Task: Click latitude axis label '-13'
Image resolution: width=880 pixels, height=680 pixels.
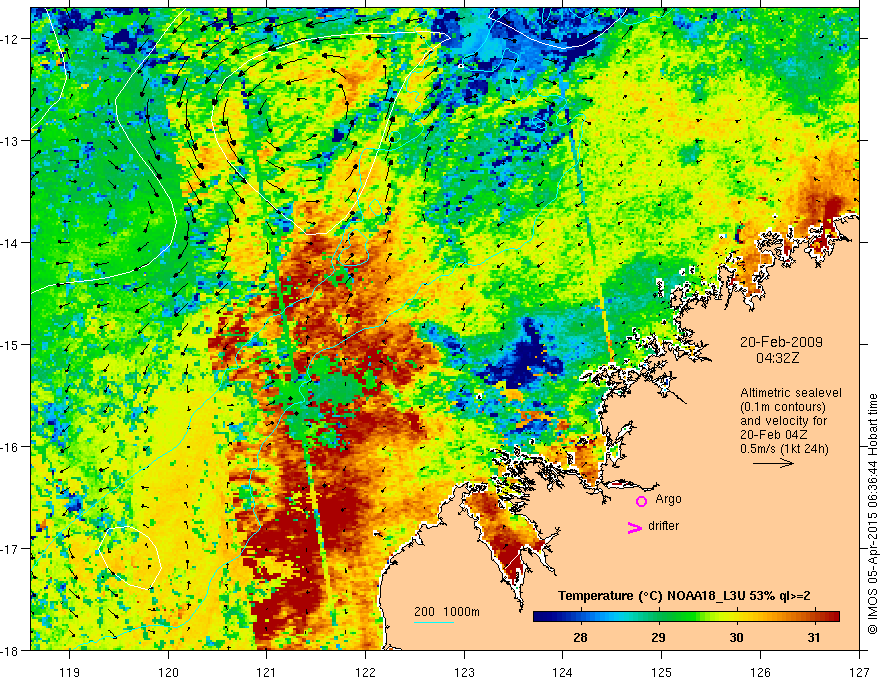Action: pos(10,141)
